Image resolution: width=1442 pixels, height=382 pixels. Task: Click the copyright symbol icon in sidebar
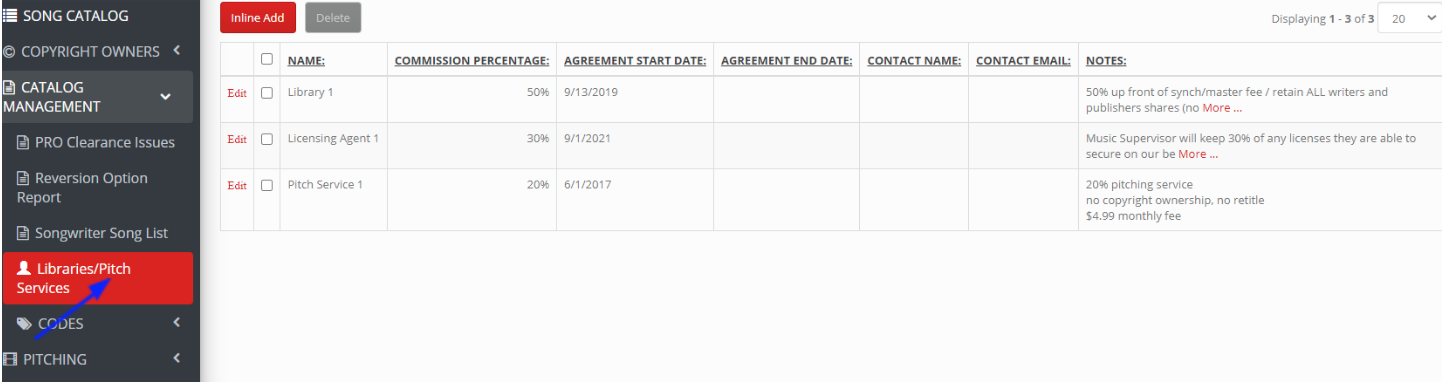(9, 51)
